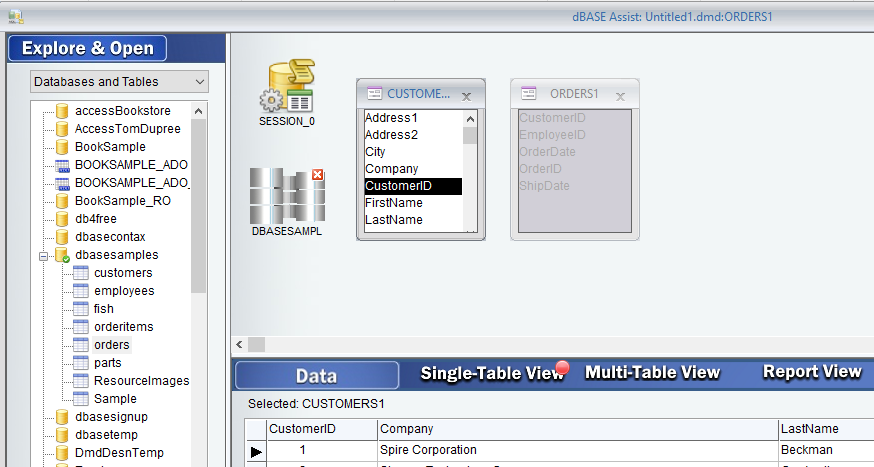Viewport: 874px width, 467px height.
Task: Click the accessBookstore database icon
Action: (x=62, y=110)
